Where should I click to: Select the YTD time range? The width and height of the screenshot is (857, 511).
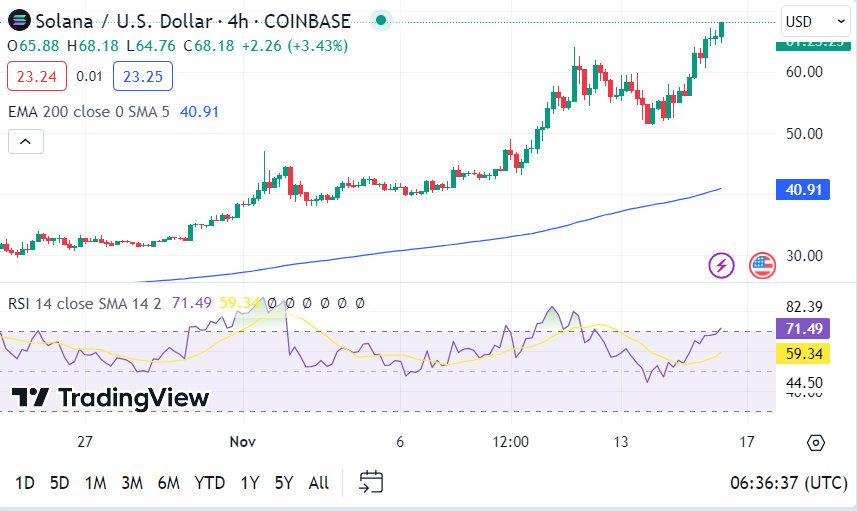(x=210, y=483)
